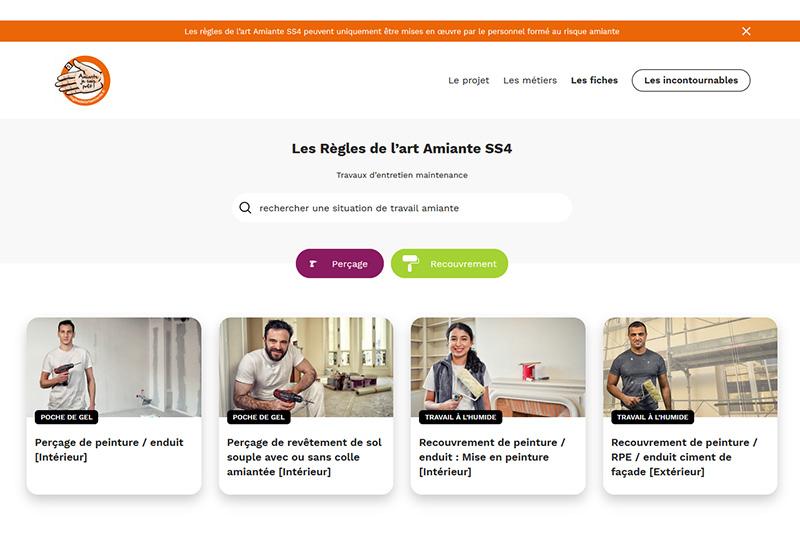This screenshot has height=533, width=800.
Task: Focus the work situation search field
Action: click(x=402, y=208)
